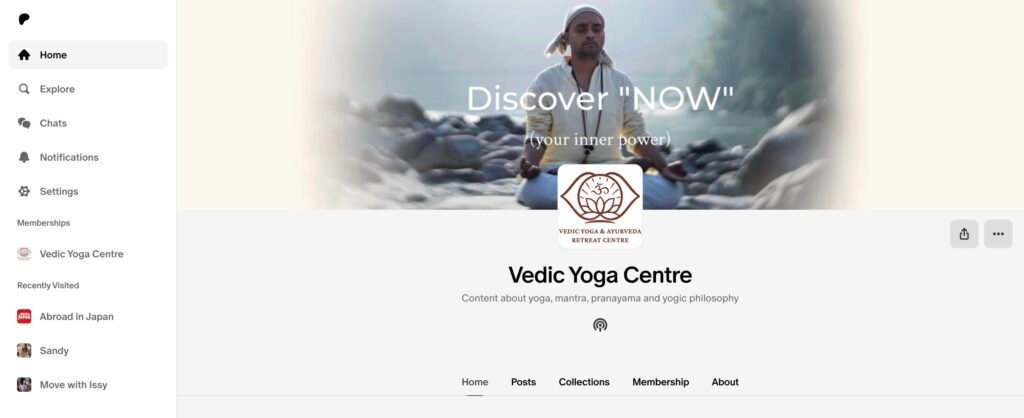Switch to the Posts tab
1024x418 pixels.
click(523, 382)
